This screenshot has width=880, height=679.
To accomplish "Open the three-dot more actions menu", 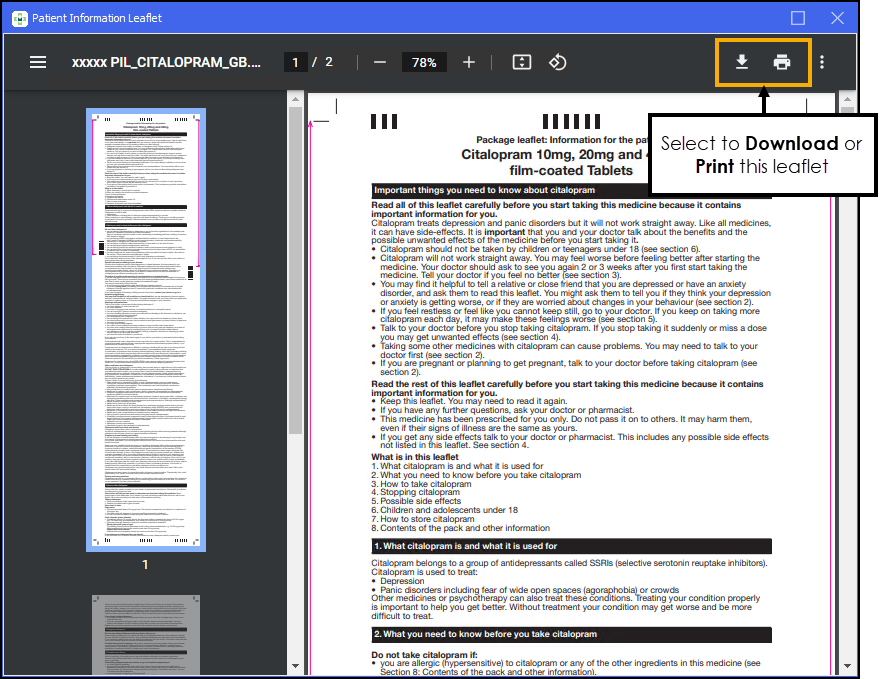I will click(822, 62).
